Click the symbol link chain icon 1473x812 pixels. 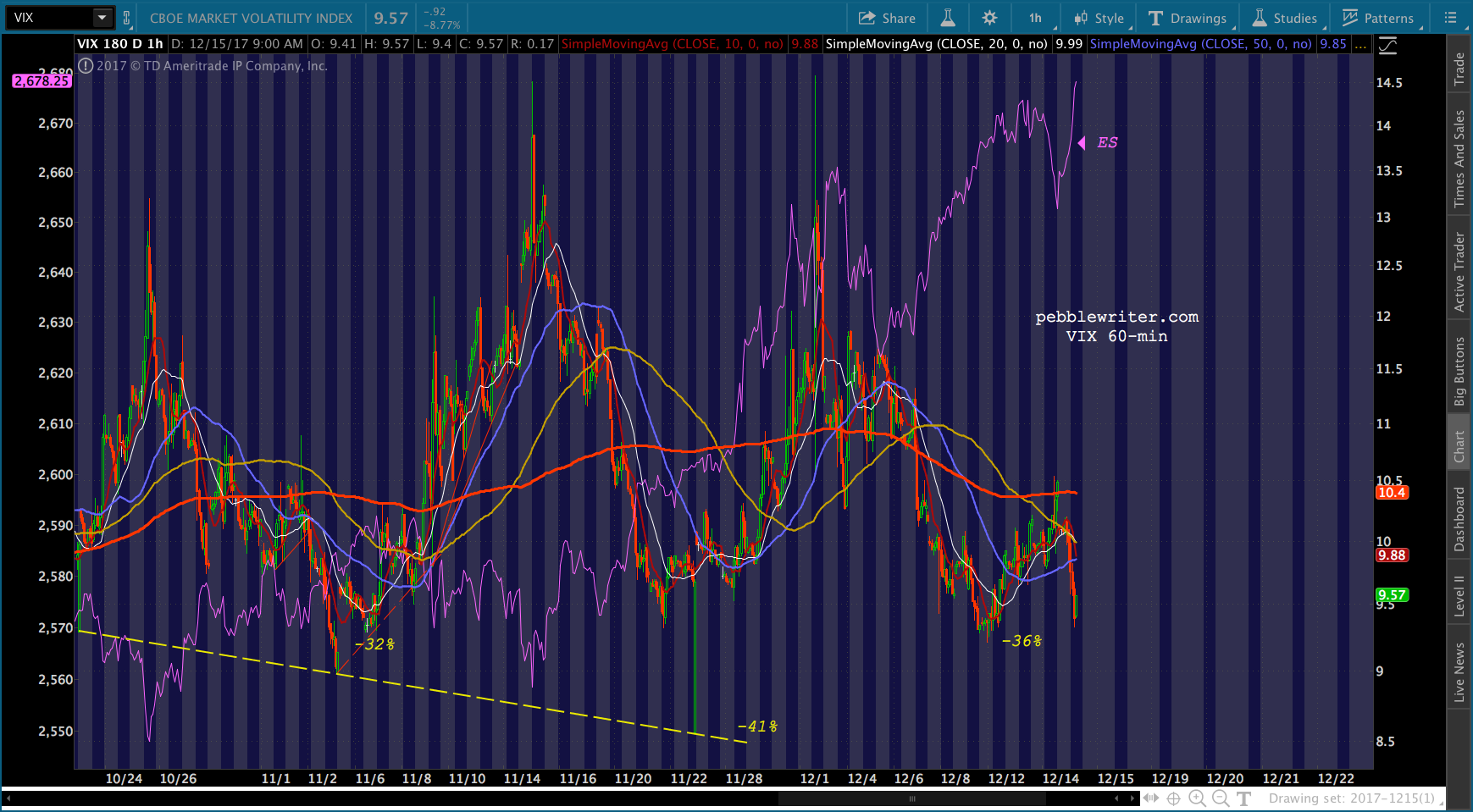127,18
